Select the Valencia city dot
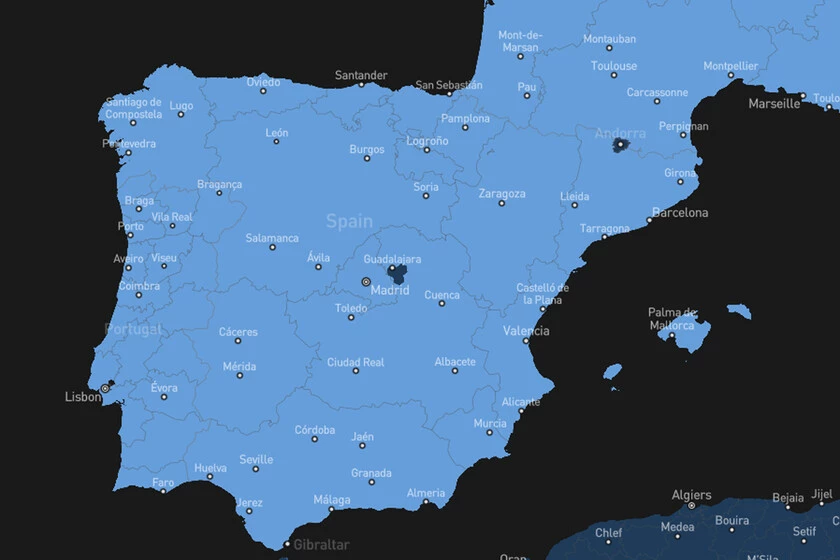This screenshot has height=560, width=840. (x=526, y=340)
